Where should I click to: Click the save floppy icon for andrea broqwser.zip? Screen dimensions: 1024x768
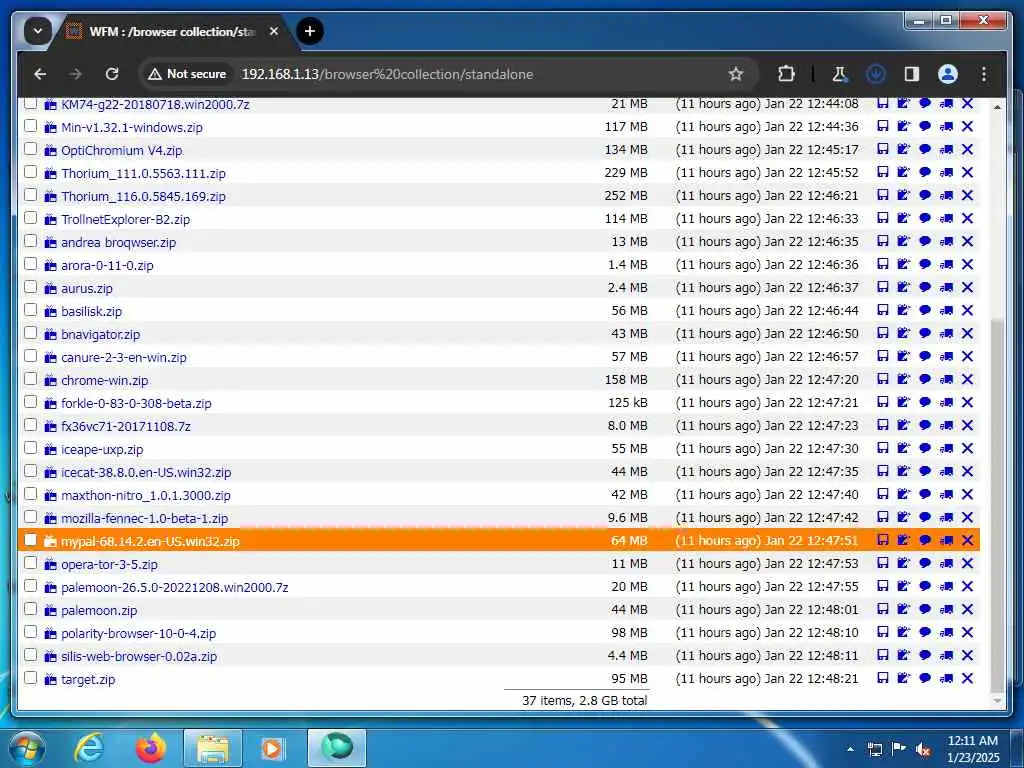pyautogui.click(x=882, y=242)
